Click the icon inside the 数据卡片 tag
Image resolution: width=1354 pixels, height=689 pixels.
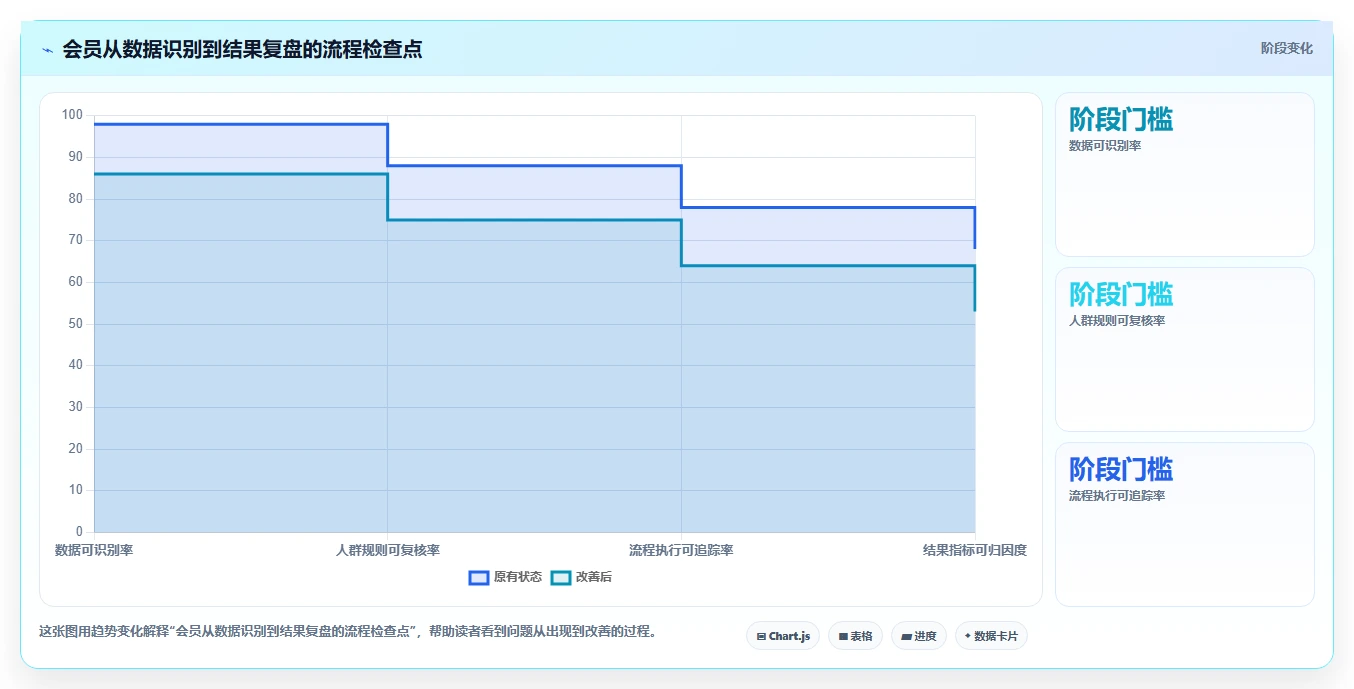tap(968, 636)
